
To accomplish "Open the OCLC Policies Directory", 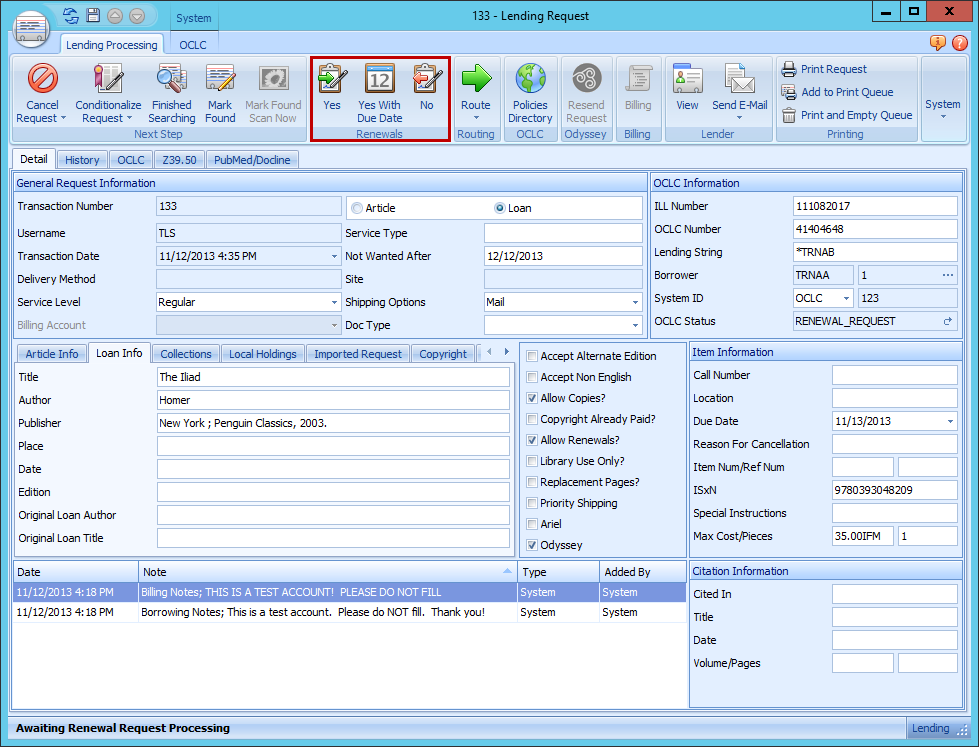I will (530, 79).
